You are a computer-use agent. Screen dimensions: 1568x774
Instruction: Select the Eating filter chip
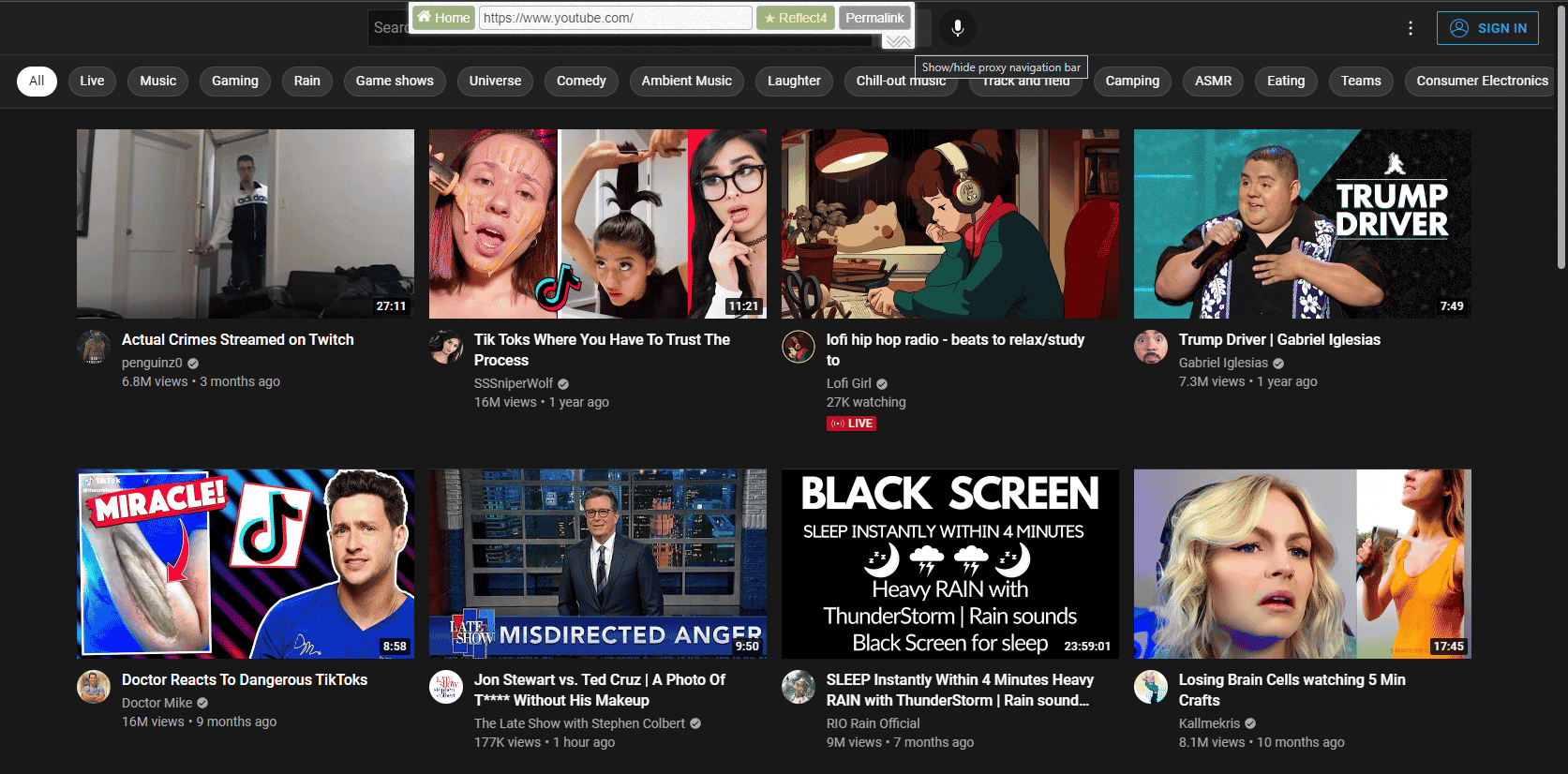(1286, 81)
